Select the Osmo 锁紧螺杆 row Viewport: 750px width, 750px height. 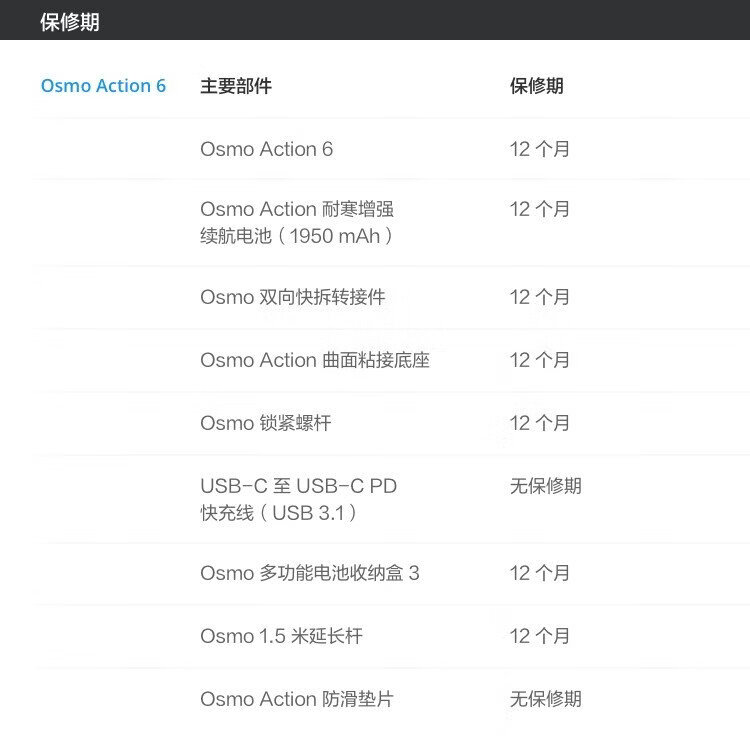coord(265,423)
